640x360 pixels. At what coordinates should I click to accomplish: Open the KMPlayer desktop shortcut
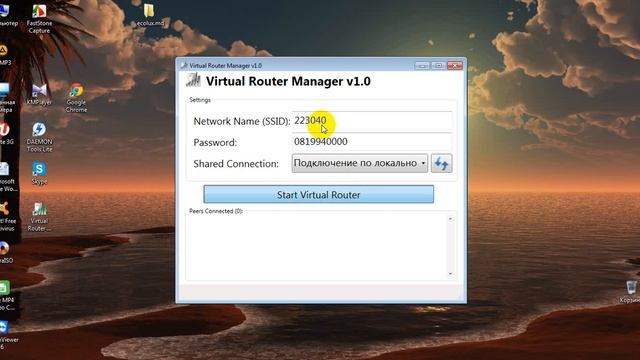click(x=39, y=95)
